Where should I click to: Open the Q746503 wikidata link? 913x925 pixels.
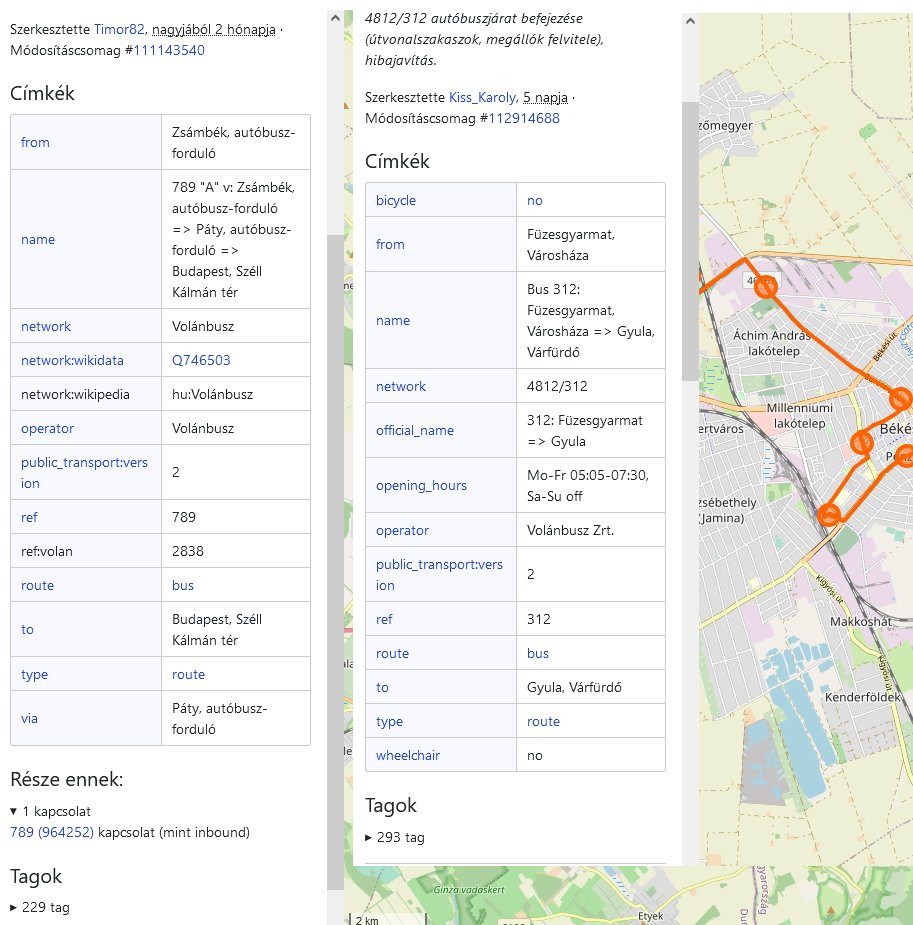coord(201,360)
